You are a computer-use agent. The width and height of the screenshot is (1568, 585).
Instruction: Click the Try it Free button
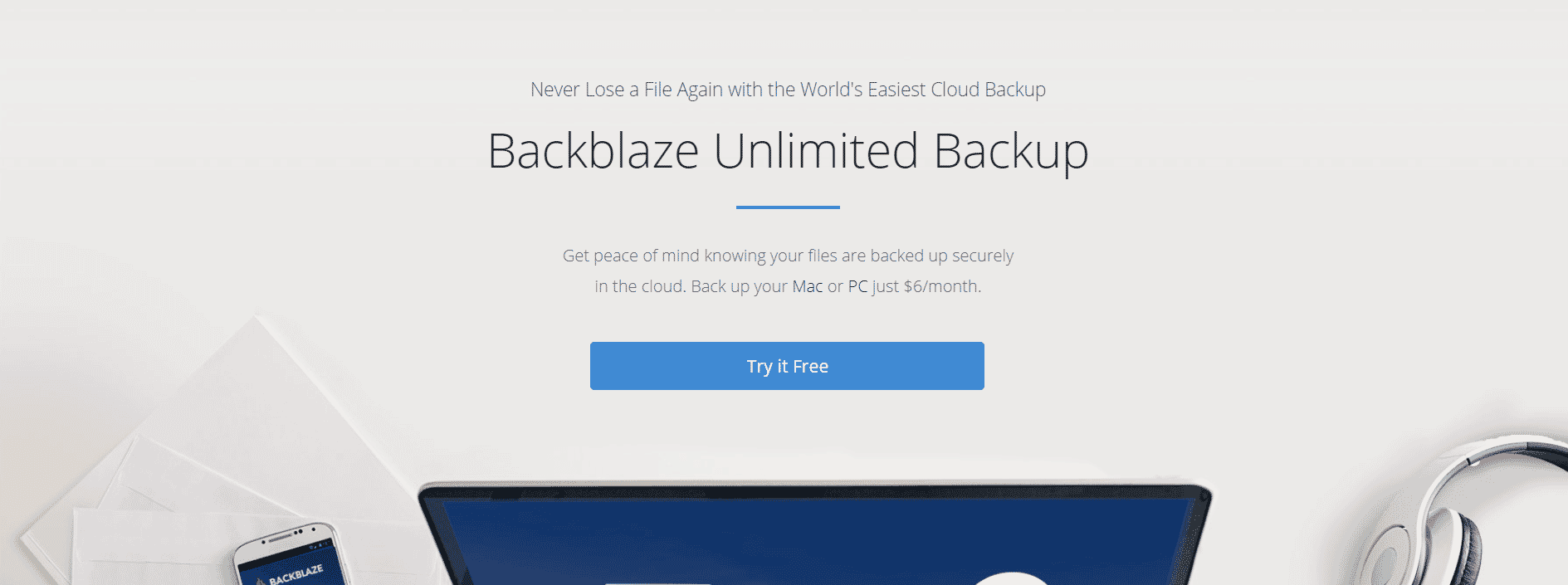pyautogui.click(x=787, y=366)
